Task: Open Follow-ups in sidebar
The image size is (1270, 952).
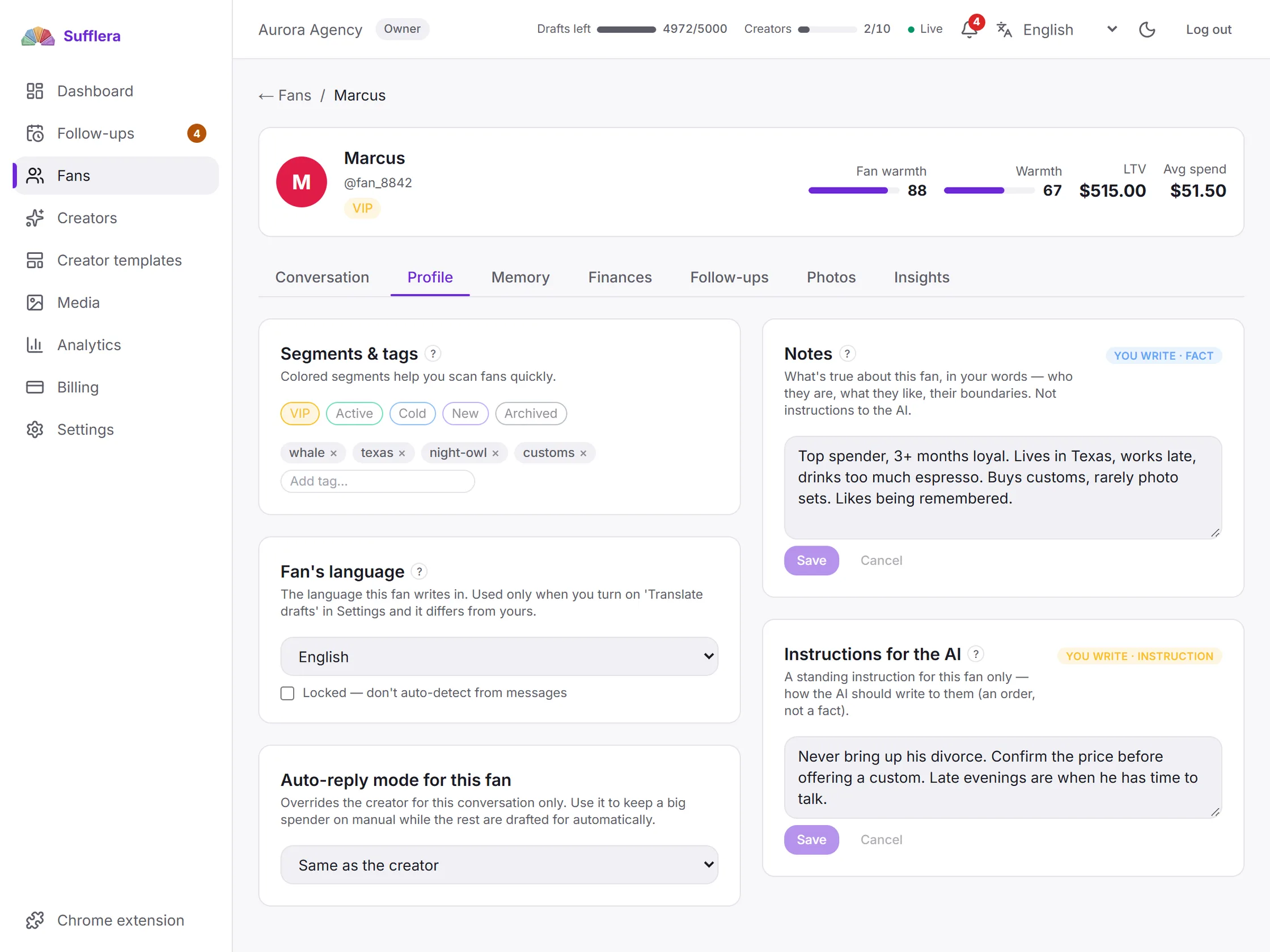Action: 116,133
